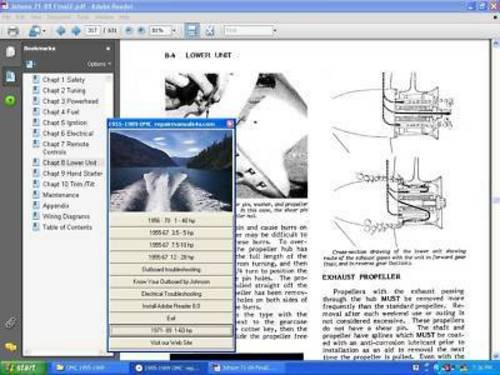The height and width of the screenshot is (375, 500).
Task: Click Install Adobe Reader button
Action: (x=171, y=306)
